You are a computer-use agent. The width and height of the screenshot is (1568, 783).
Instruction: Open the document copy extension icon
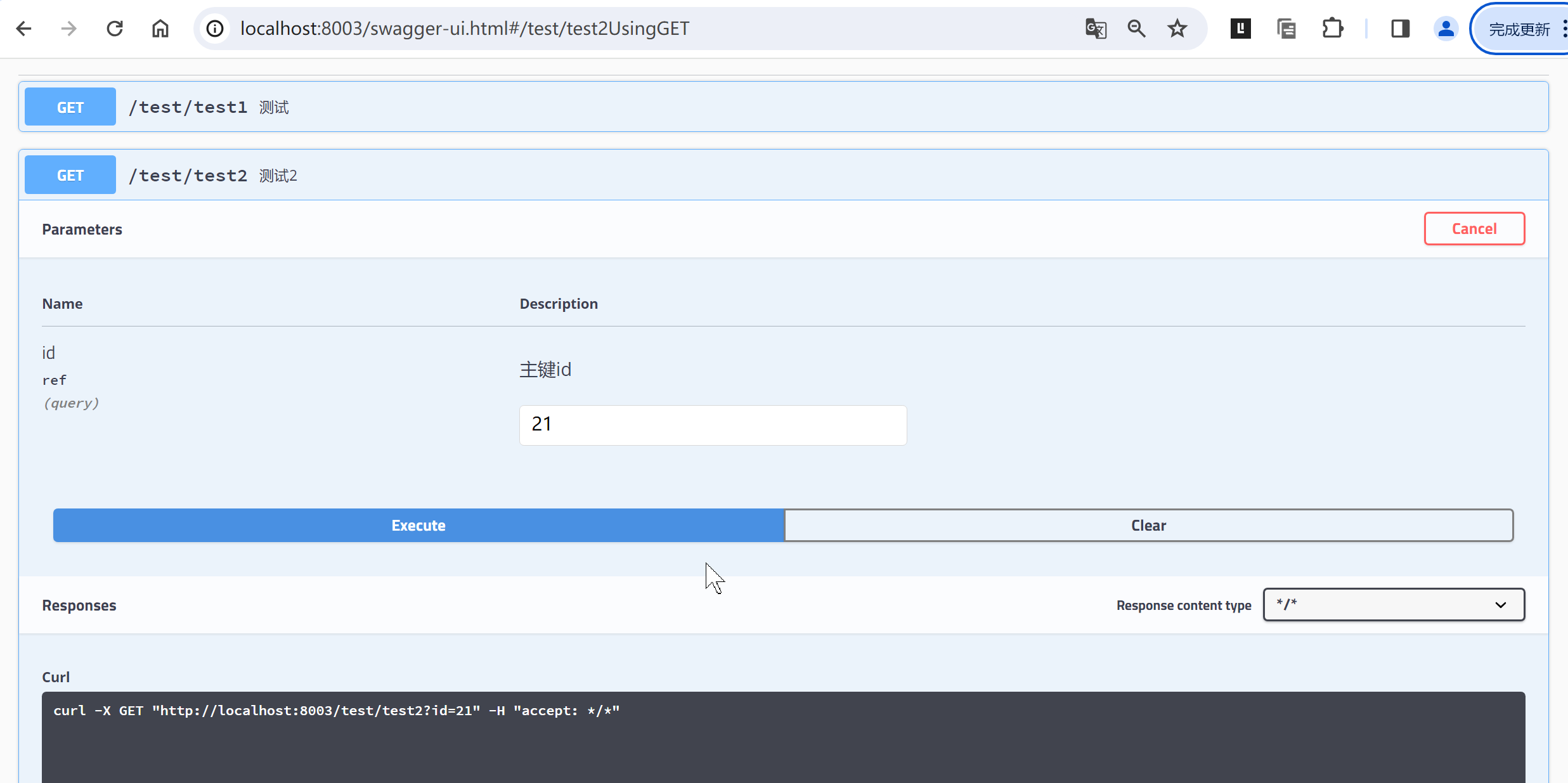click(x=1286, y=29)
